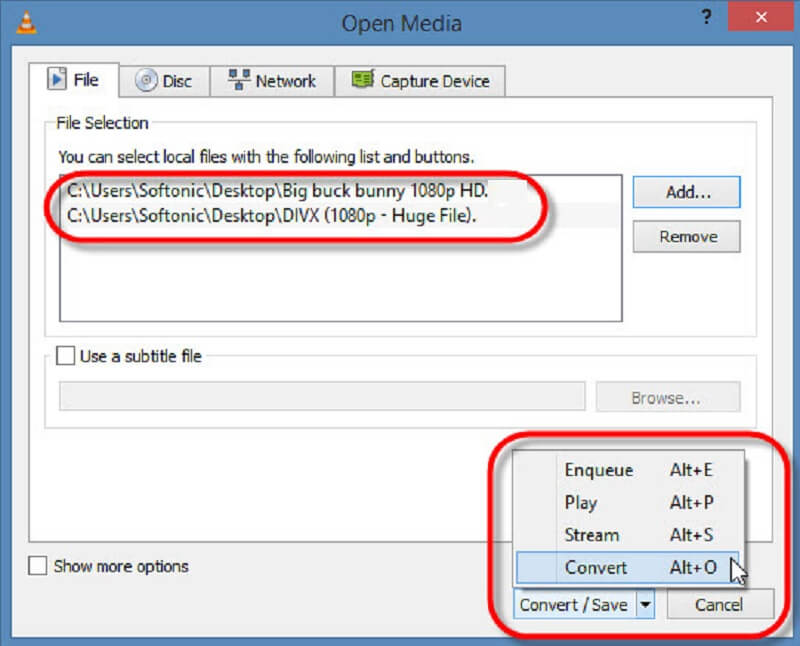Click the Cancel button
Viewport: 800px width, 646px height.
(720, 604)
